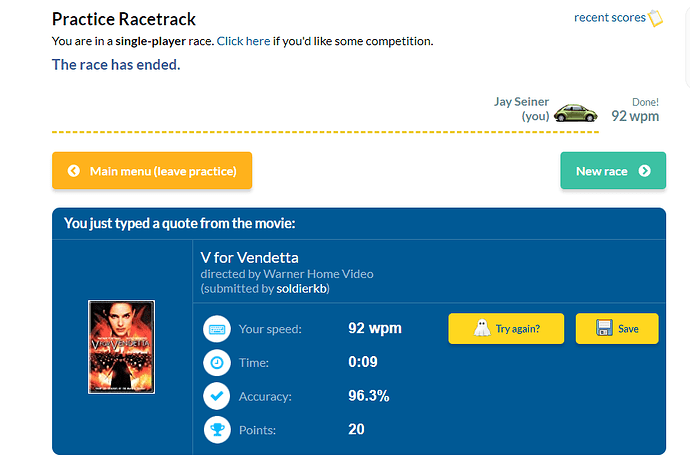Viewport: 690px width, 468px height.
Task: Start a New race
Action: 613,171
